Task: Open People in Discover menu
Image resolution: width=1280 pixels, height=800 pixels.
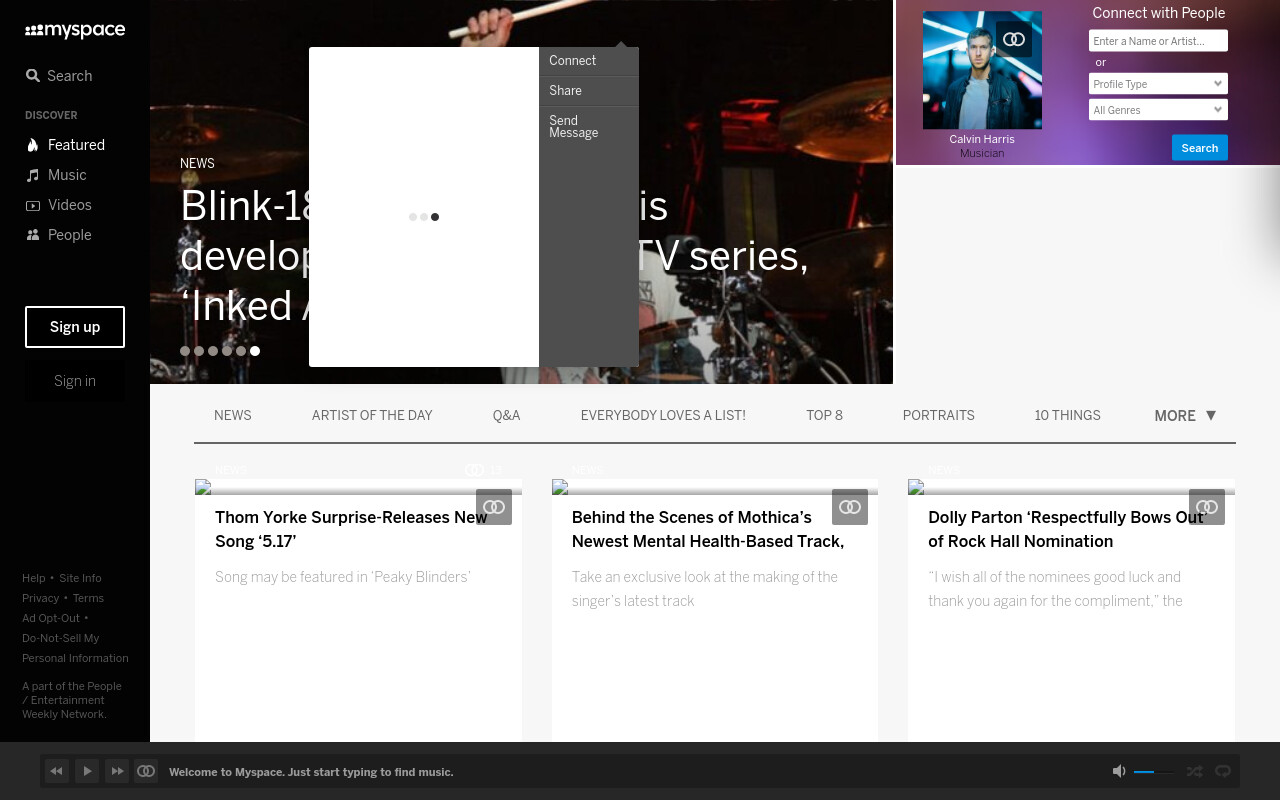Action: (58, 235)
